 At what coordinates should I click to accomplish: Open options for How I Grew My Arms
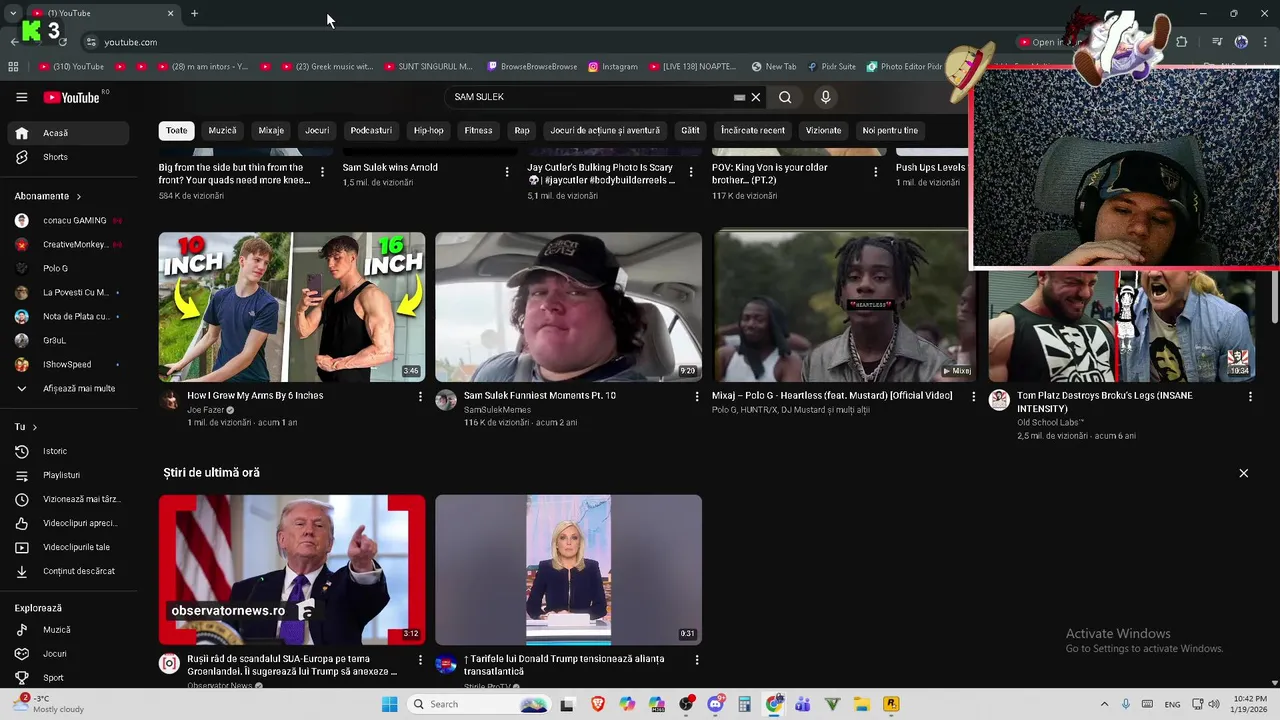420,397
